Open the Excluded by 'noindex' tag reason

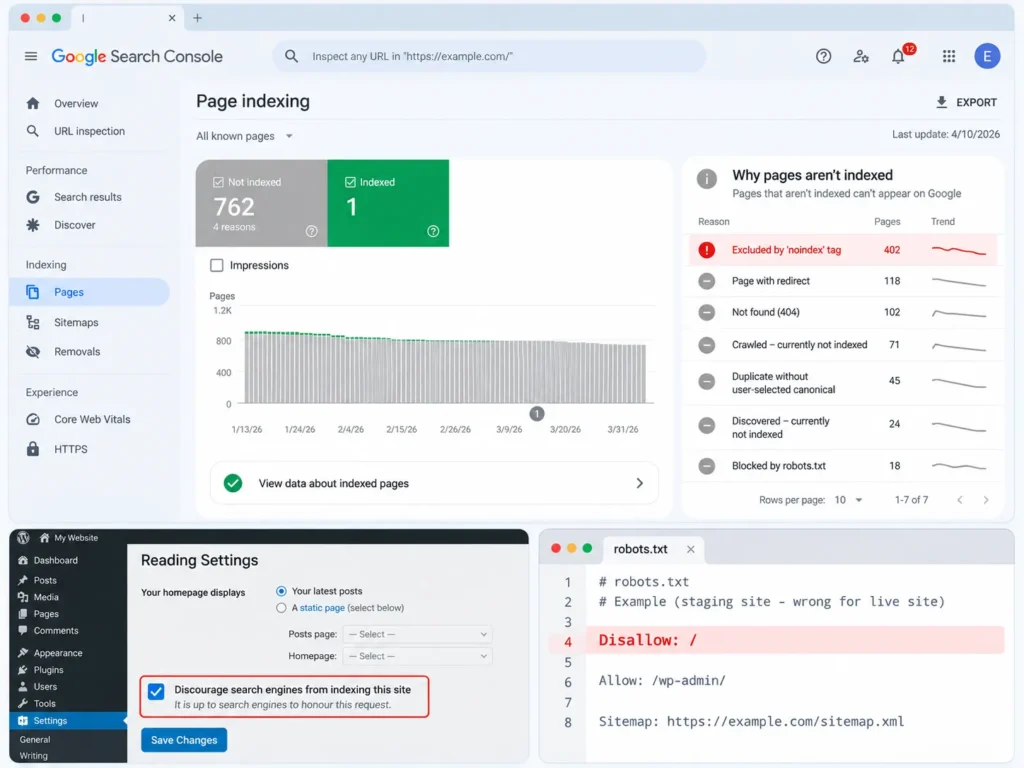point(843,249)
